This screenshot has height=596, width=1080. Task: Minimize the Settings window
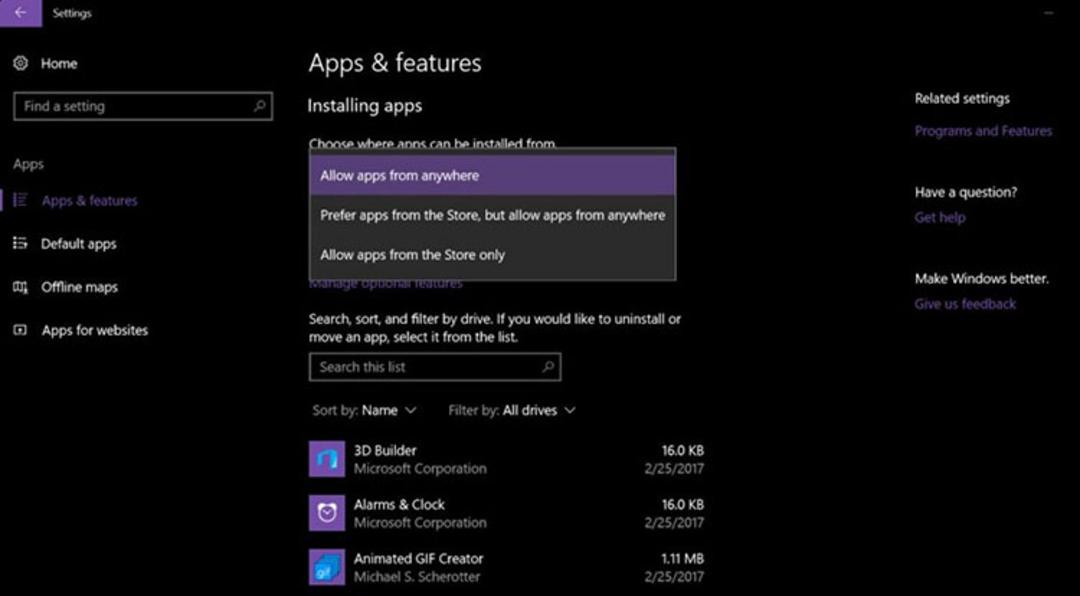tap(1048, 13)
